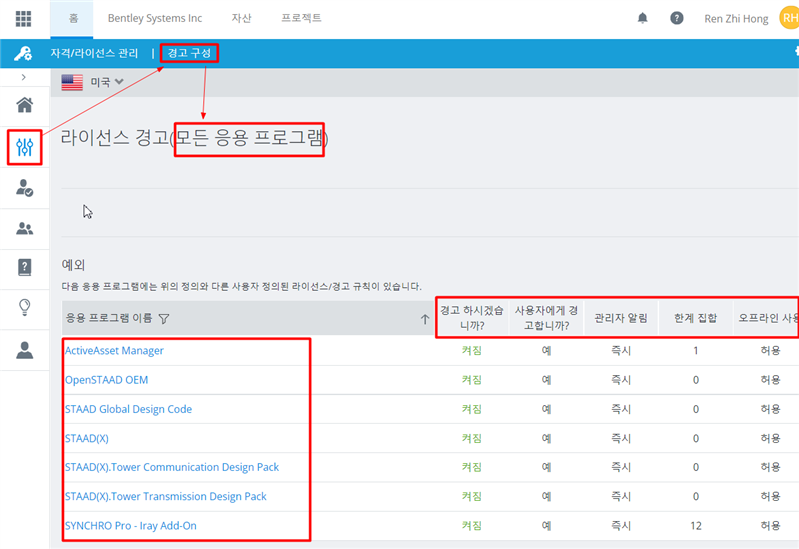This screenshot has height=549, width=799.
Task: Select 자격/라이선스 관리 in blue bar
Action: 94,53
